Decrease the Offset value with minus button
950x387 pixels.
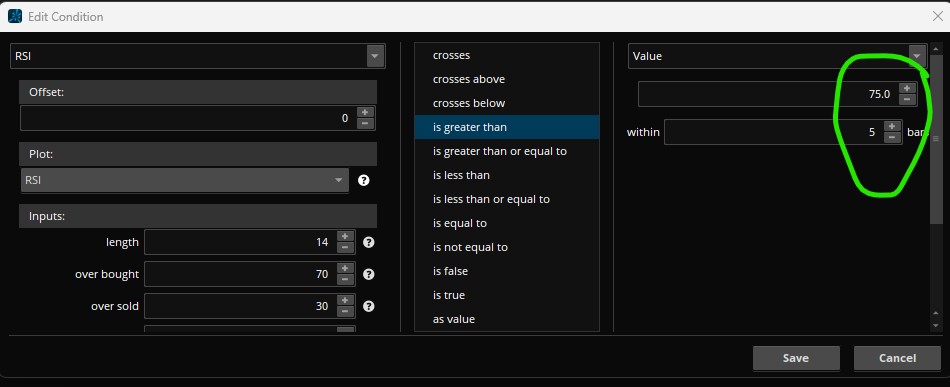[x=365, y=124]
